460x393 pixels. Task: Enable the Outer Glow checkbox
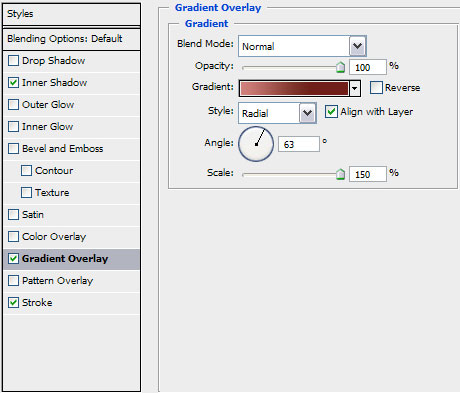[13, 105]
